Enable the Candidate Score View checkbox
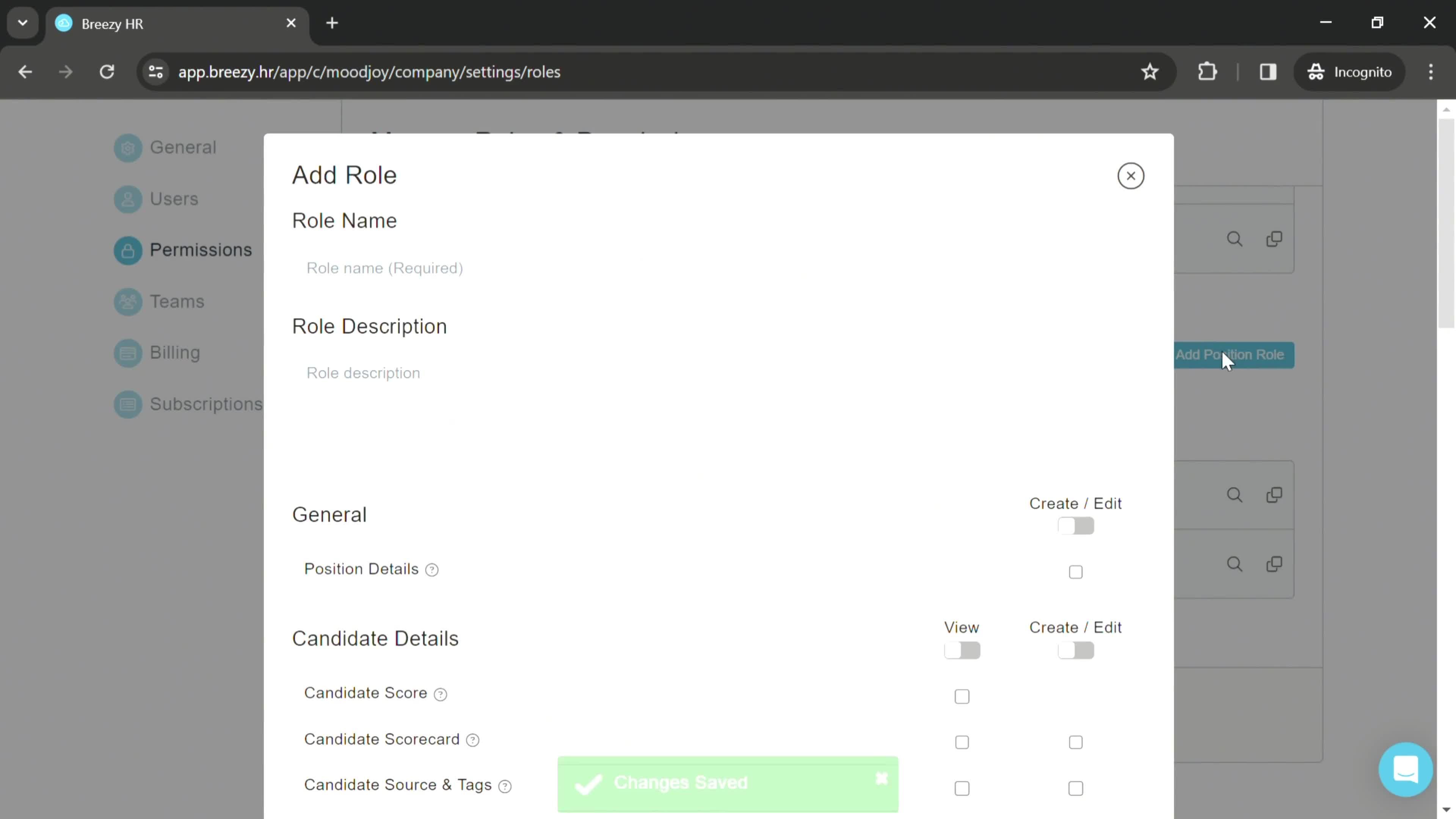 962,695
